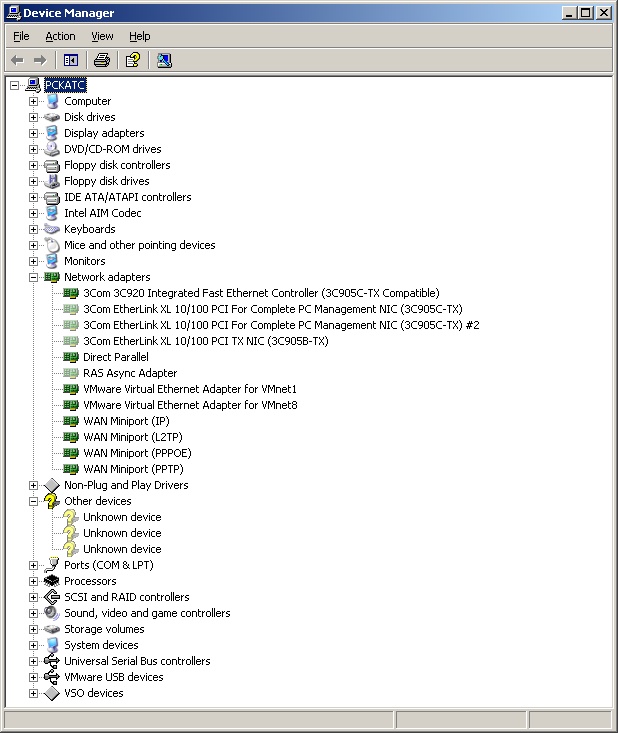
Task: Click the Floppy disk drives icon
Action: 52,181
